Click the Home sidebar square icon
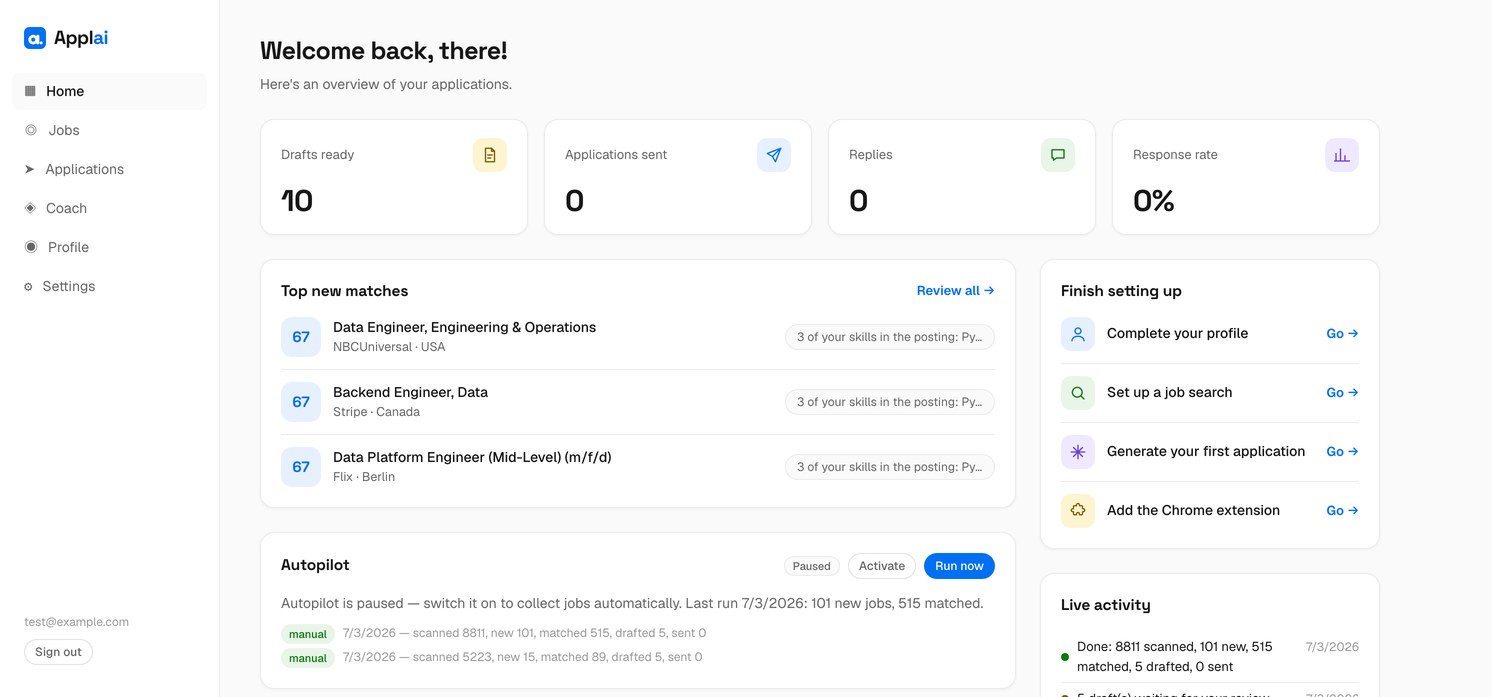This screenshot has height=697, width=1492. click(x=30, y=91)
